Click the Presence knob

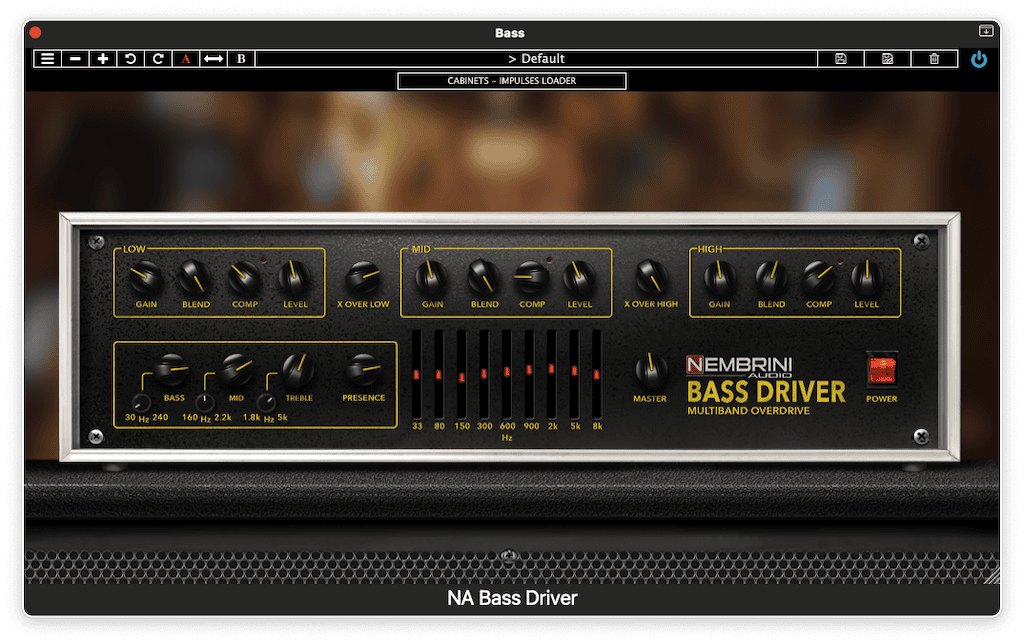point(363,370)
